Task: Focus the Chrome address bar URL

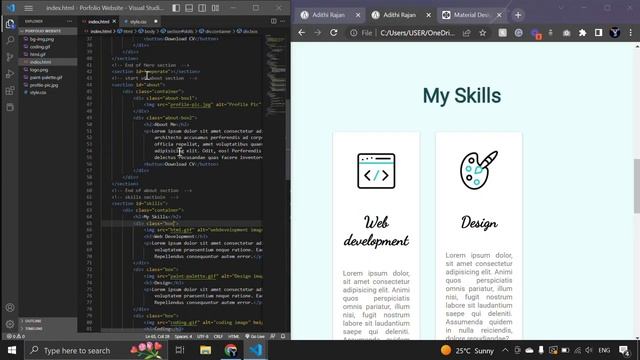Action: tap(417, 33)
